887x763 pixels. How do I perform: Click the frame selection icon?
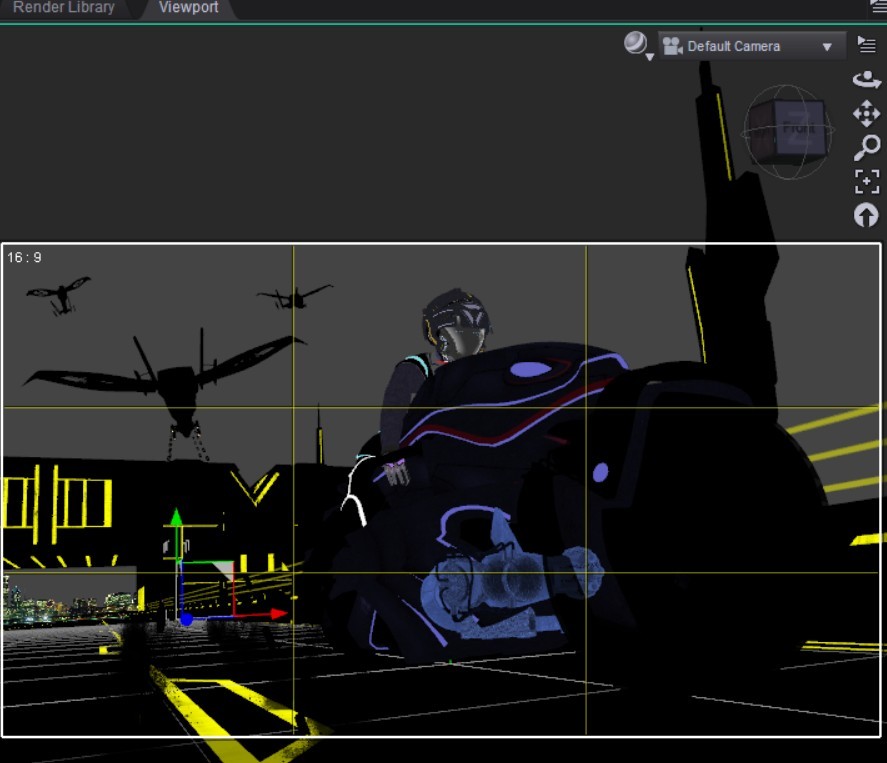pos(867,182)
